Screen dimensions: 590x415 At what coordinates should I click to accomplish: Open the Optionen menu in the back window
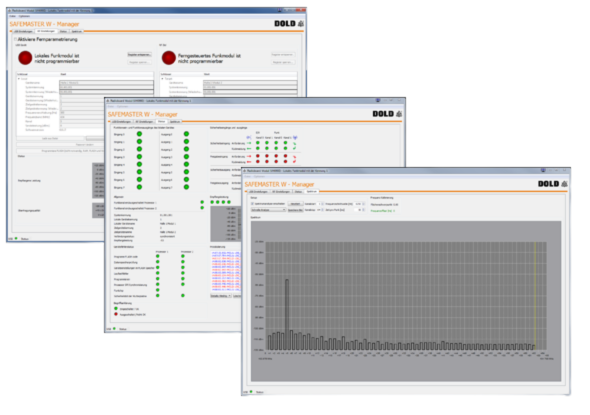[24, 16]
